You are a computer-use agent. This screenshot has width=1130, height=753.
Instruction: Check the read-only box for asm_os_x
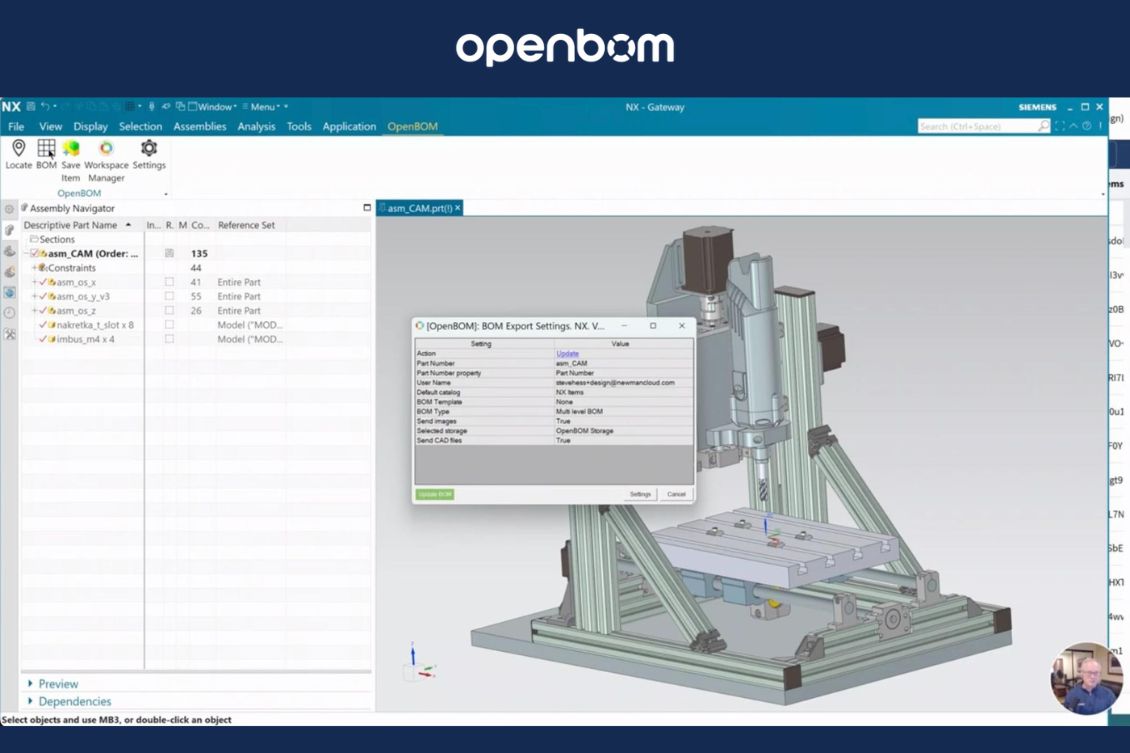pos(169,282)
